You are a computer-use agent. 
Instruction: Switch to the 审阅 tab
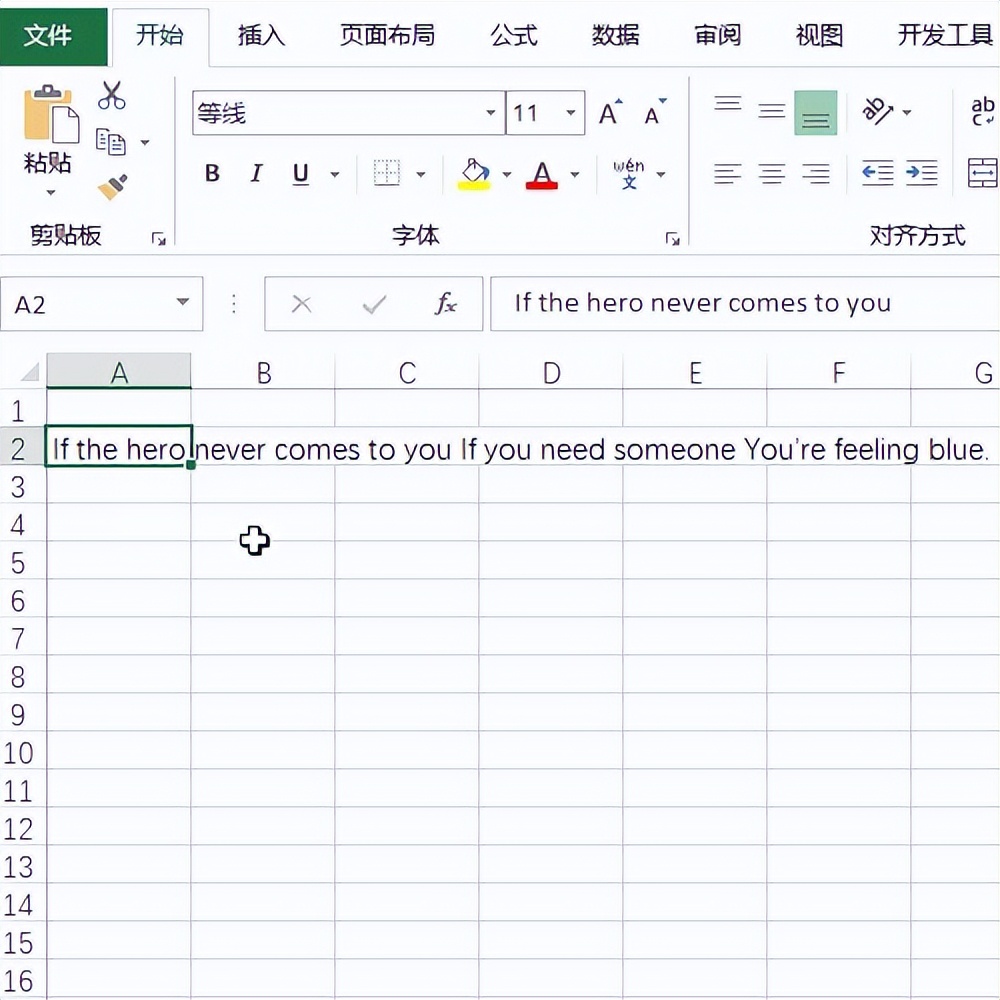tap(717, 35)
